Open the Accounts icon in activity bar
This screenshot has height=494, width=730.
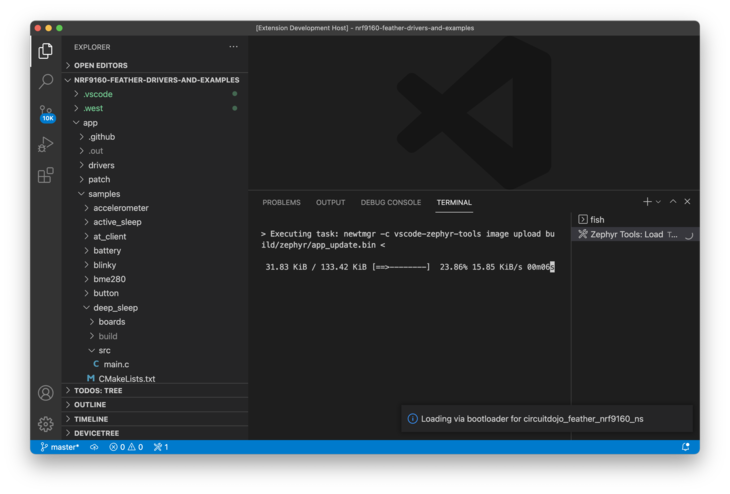pyautogui.click(x=46, y=393)
